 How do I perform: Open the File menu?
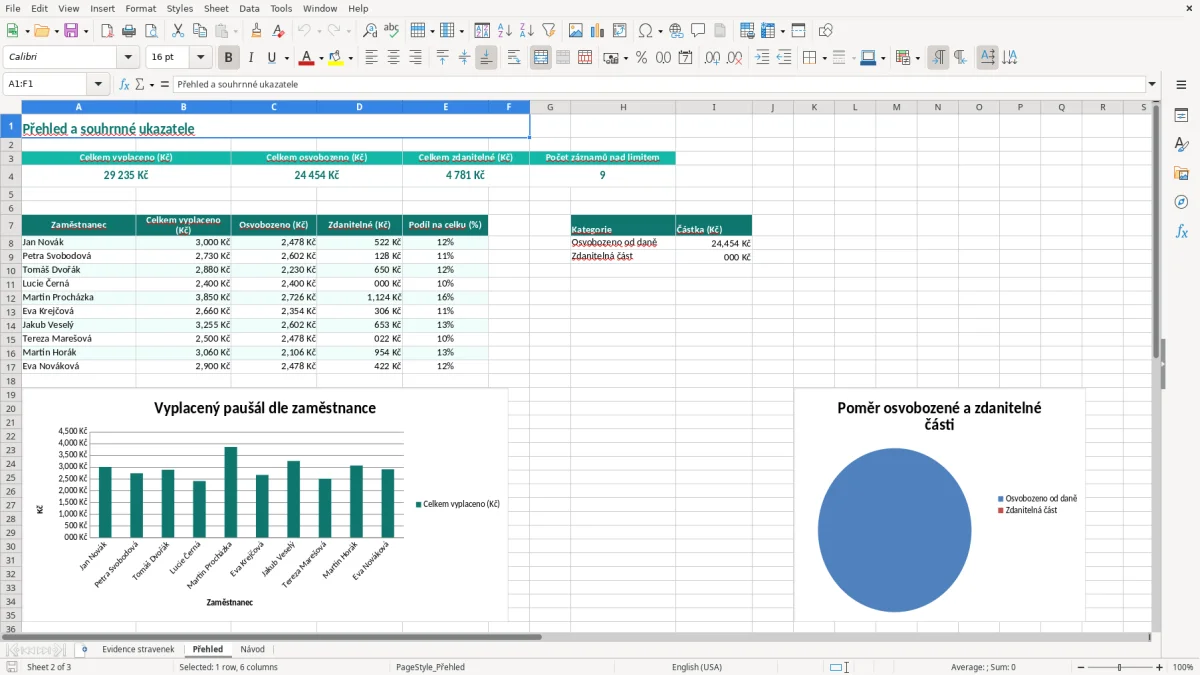[12, 8]
